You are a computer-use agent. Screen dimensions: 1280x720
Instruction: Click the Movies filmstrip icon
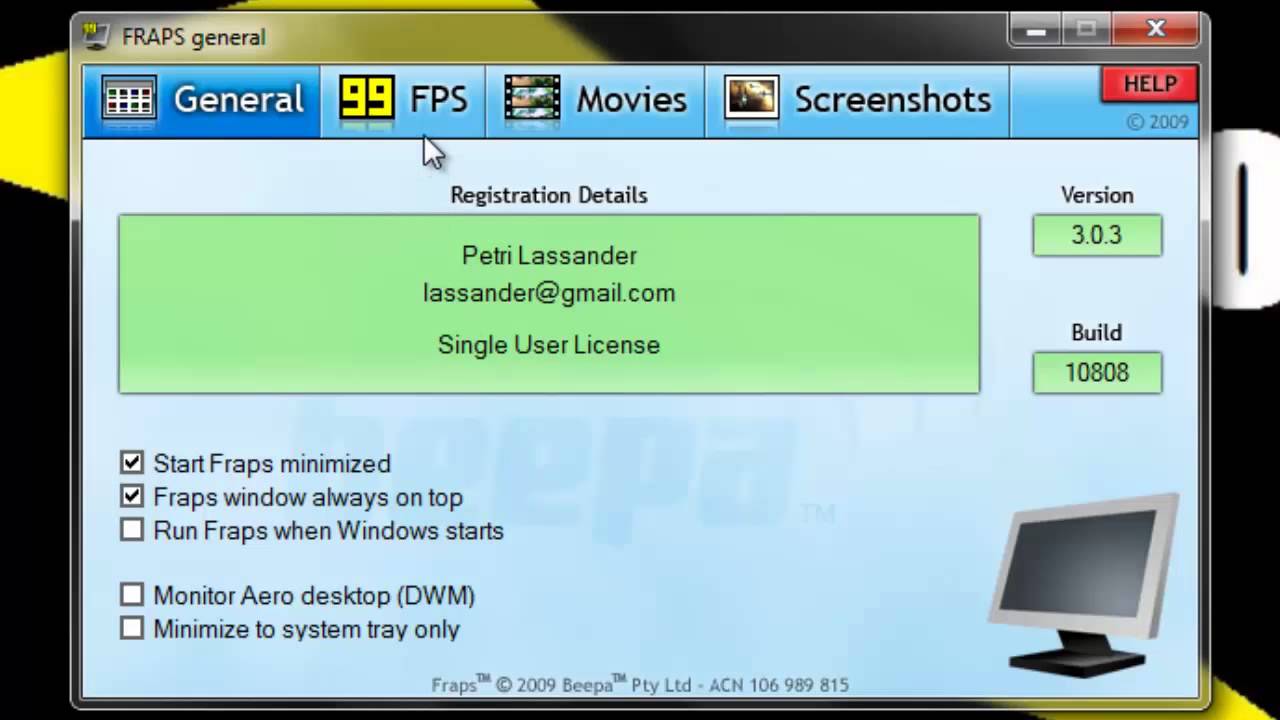532,99
